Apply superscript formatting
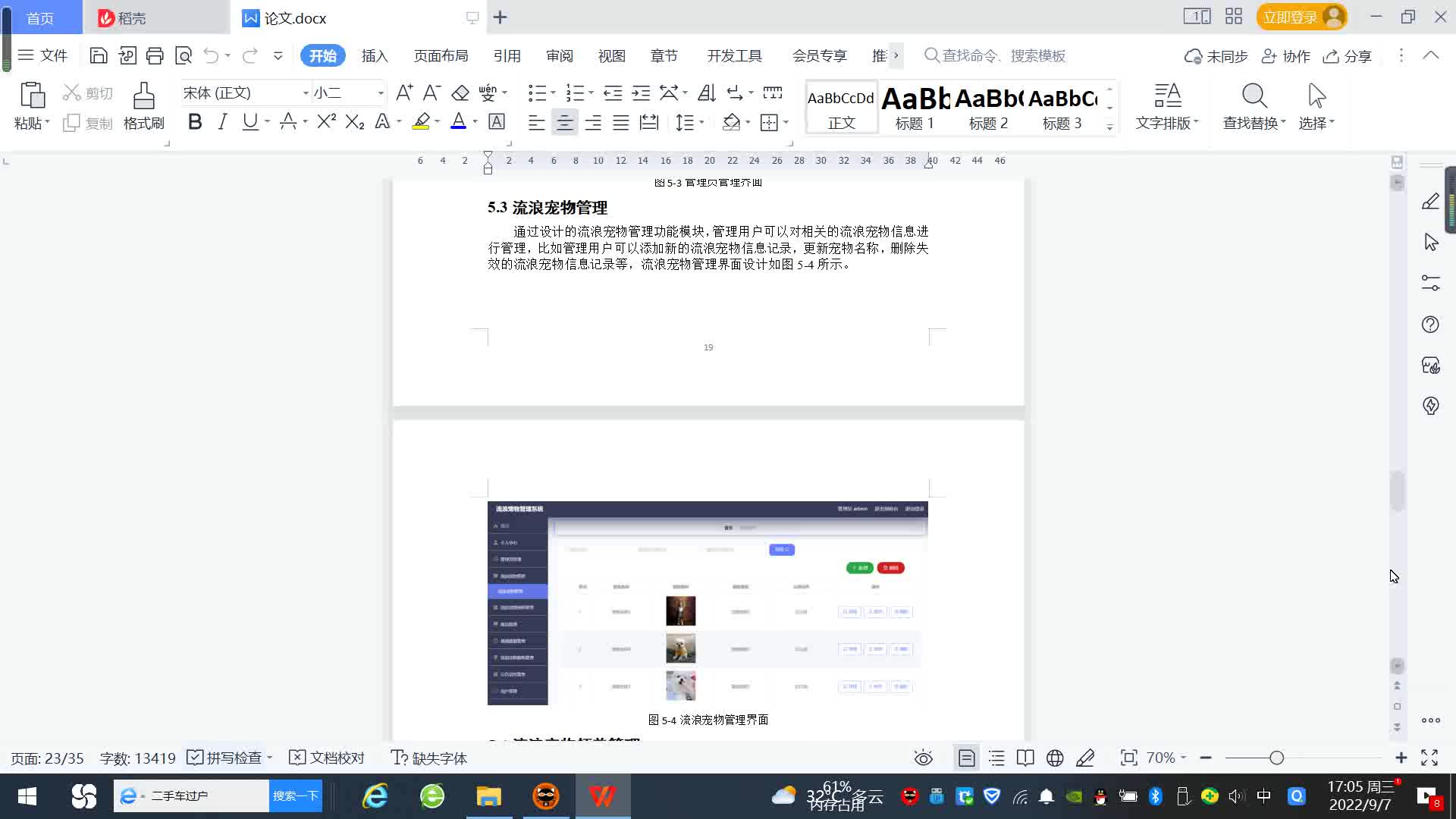 pos(327,121)
